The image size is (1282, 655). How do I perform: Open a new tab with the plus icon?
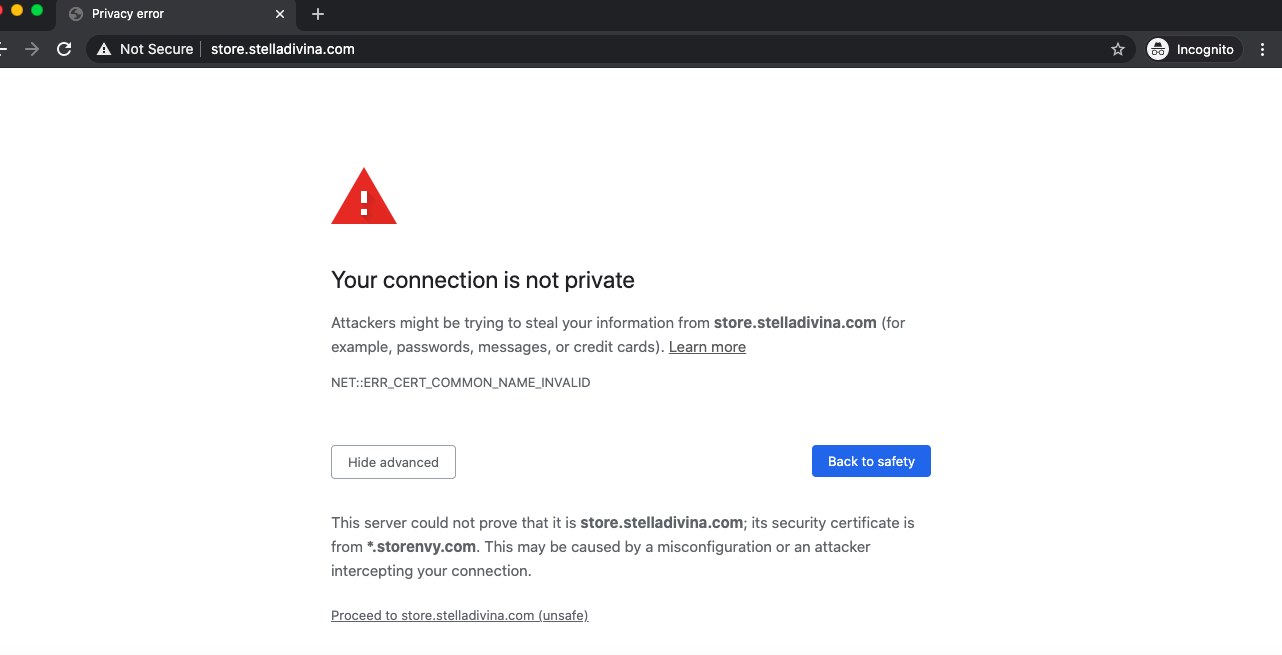318,14
